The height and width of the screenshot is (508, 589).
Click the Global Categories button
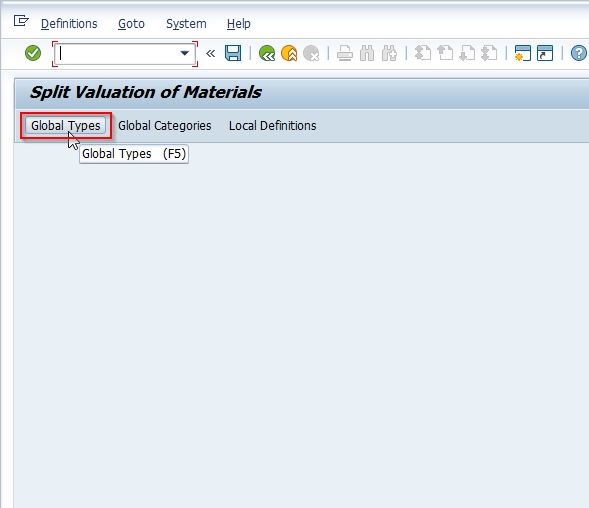[x=165, y=125]
